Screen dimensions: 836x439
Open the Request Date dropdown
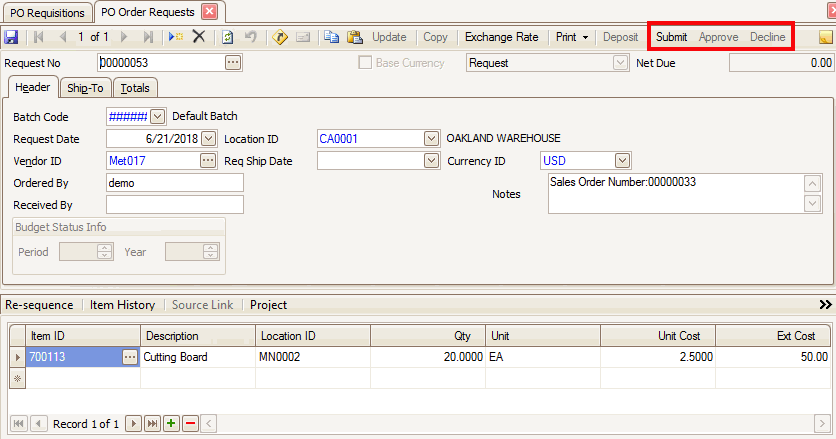tap(208, 139)
